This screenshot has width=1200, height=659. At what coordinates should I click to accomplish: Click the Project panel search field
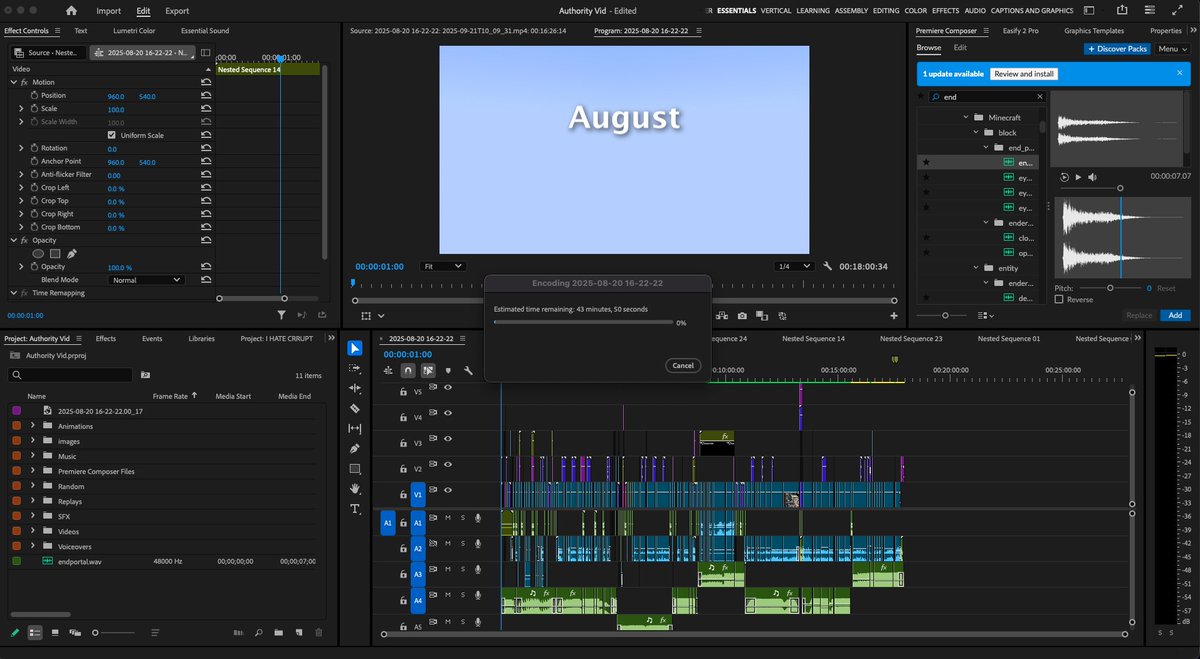click(70, 375)
